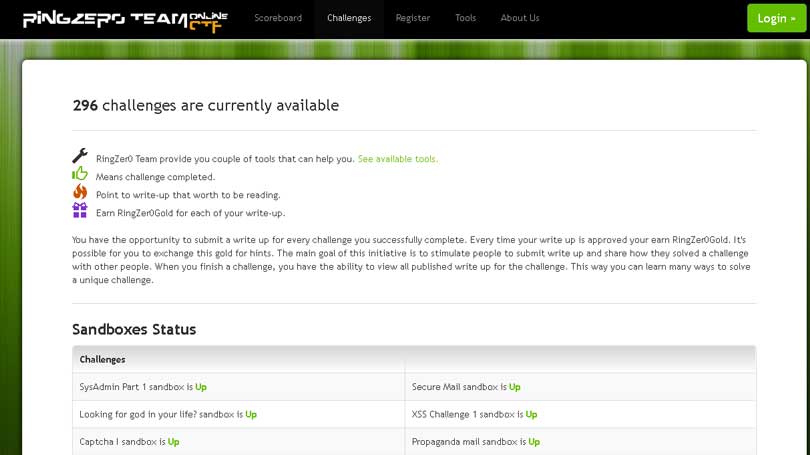The height and width of the screenshot is (455, 810).
Task: Click the purple gift RingZer0Gold icon
Action: tap(80, 210)
